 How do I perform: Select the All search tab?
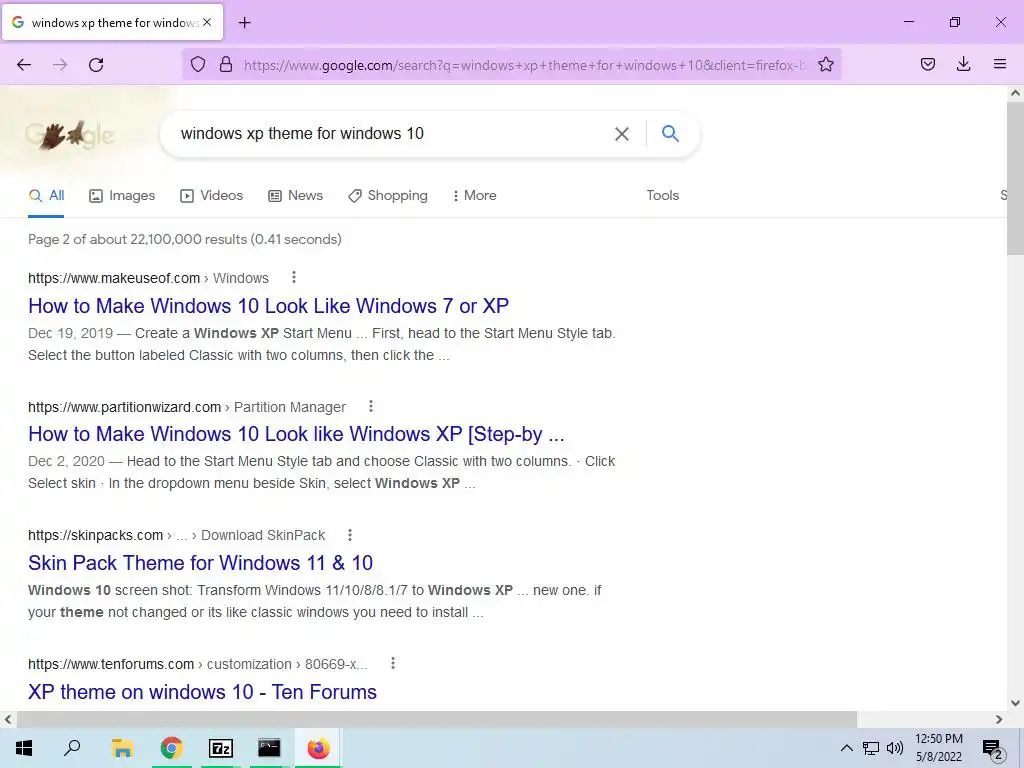pyautogui.click(x=46, y=195)
